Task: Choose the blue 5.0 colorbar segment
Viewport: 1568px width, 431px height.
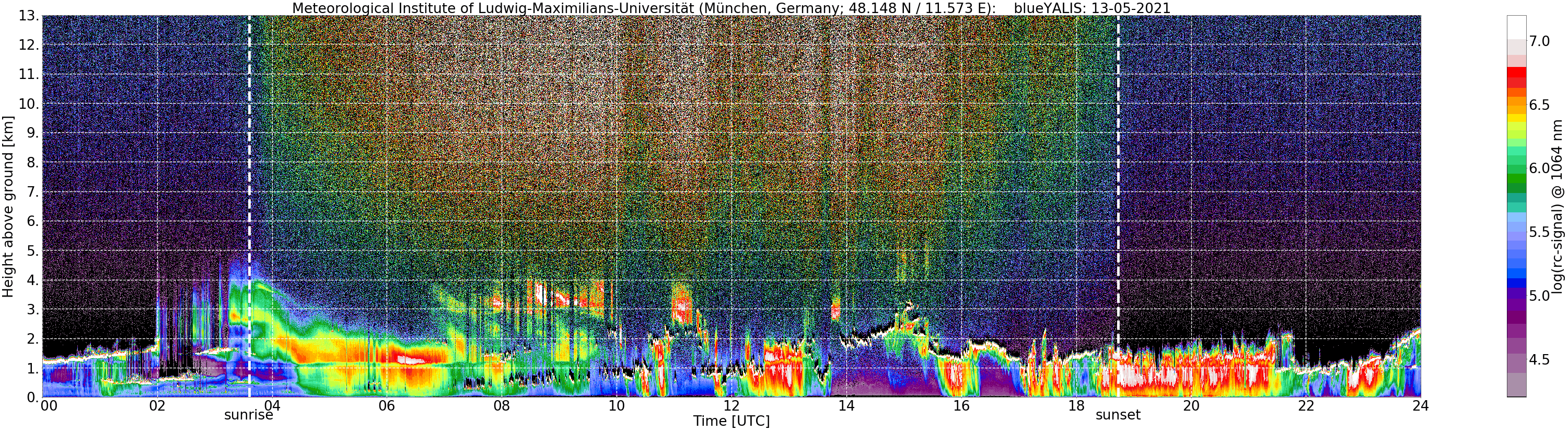Action: (x=1516, y=296)
